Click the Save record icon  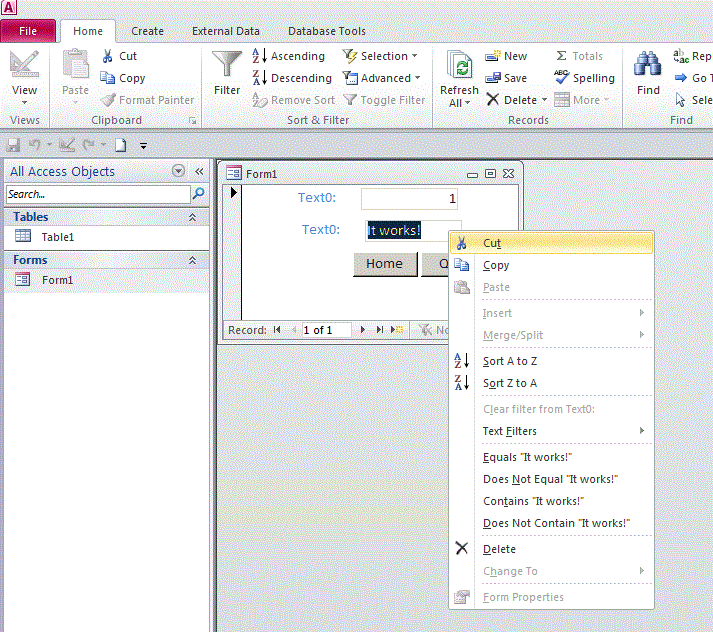coord(493,78)
